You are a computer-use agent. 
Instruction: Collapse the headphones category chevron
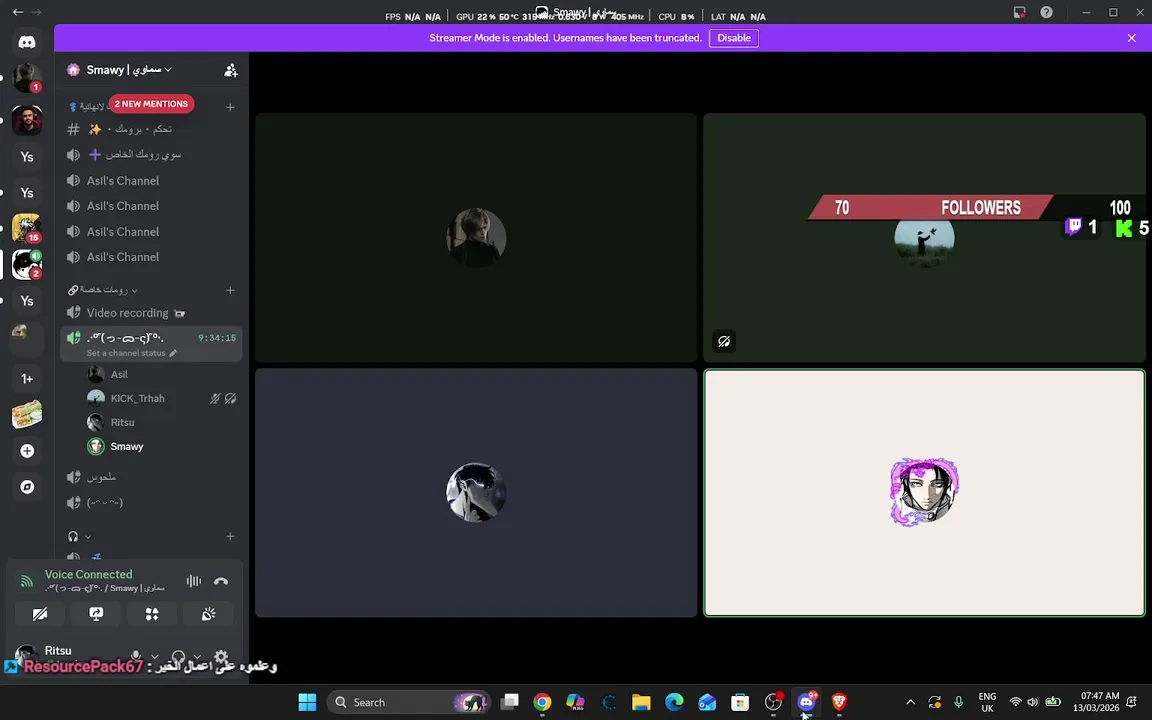click(x=87, y=536)
